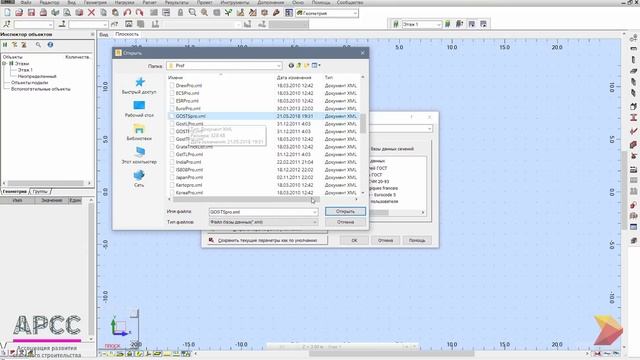Viewport: 640px width, 360px height.
Task: Switch to the Плоскость tab
Action: tap(127, 34)
